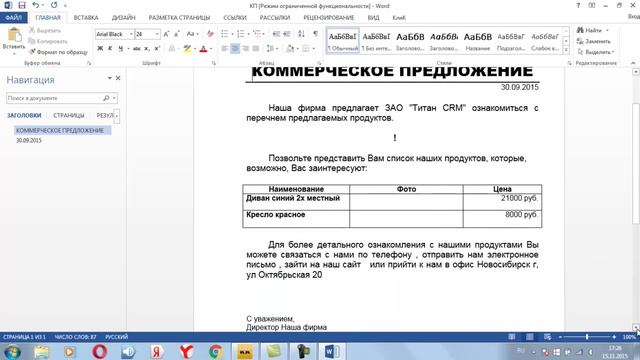Apply the Обычный style
The image size is (640, 360).
click(x=343, y=40)
